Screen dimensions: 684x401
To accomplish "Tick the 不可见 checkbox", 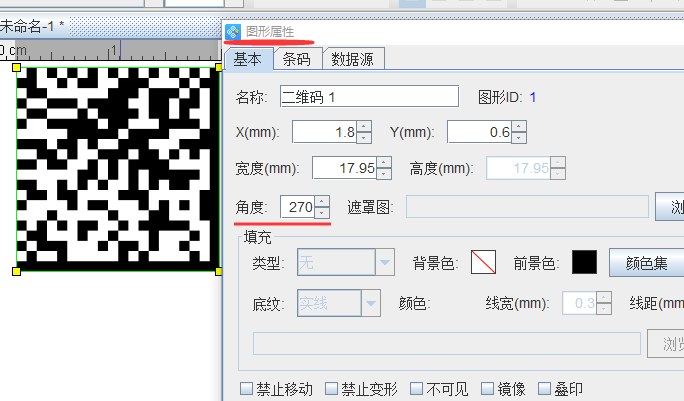I will (x=415, y=389).
